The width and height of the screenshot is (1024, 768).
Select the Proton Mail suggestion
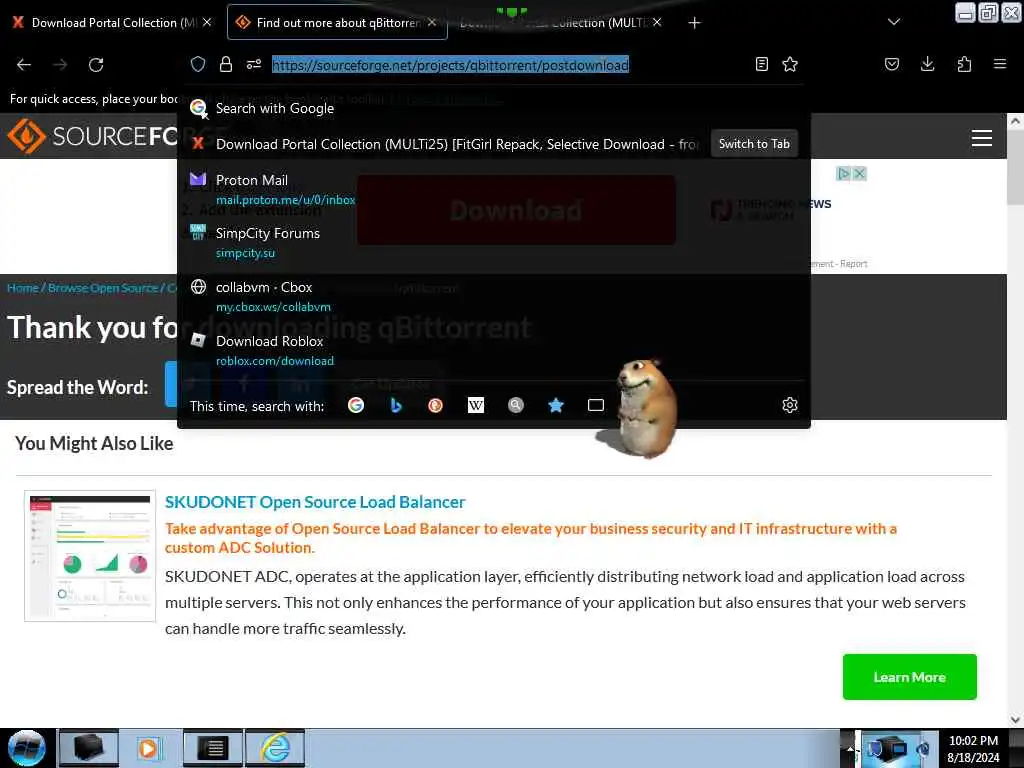(493, 189)
